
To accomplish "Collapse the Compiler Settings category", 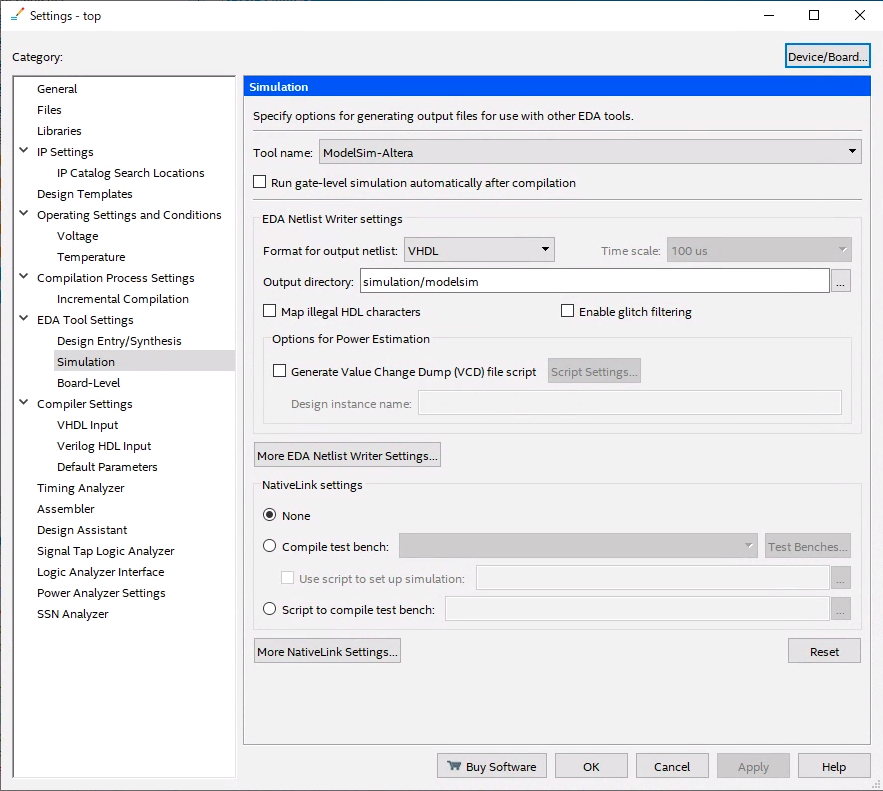I will click(x=22, y=403).
